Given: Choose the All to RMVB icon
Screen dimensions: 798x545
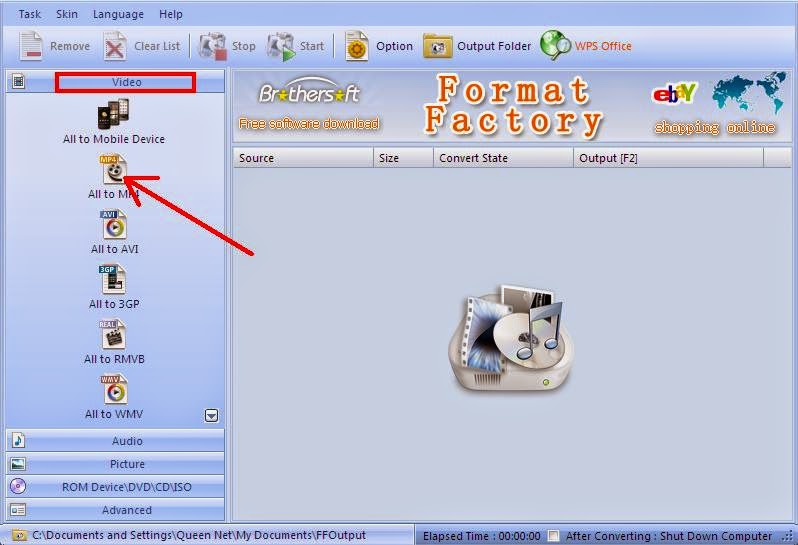Looking at the screenshot, I should 113,334.
